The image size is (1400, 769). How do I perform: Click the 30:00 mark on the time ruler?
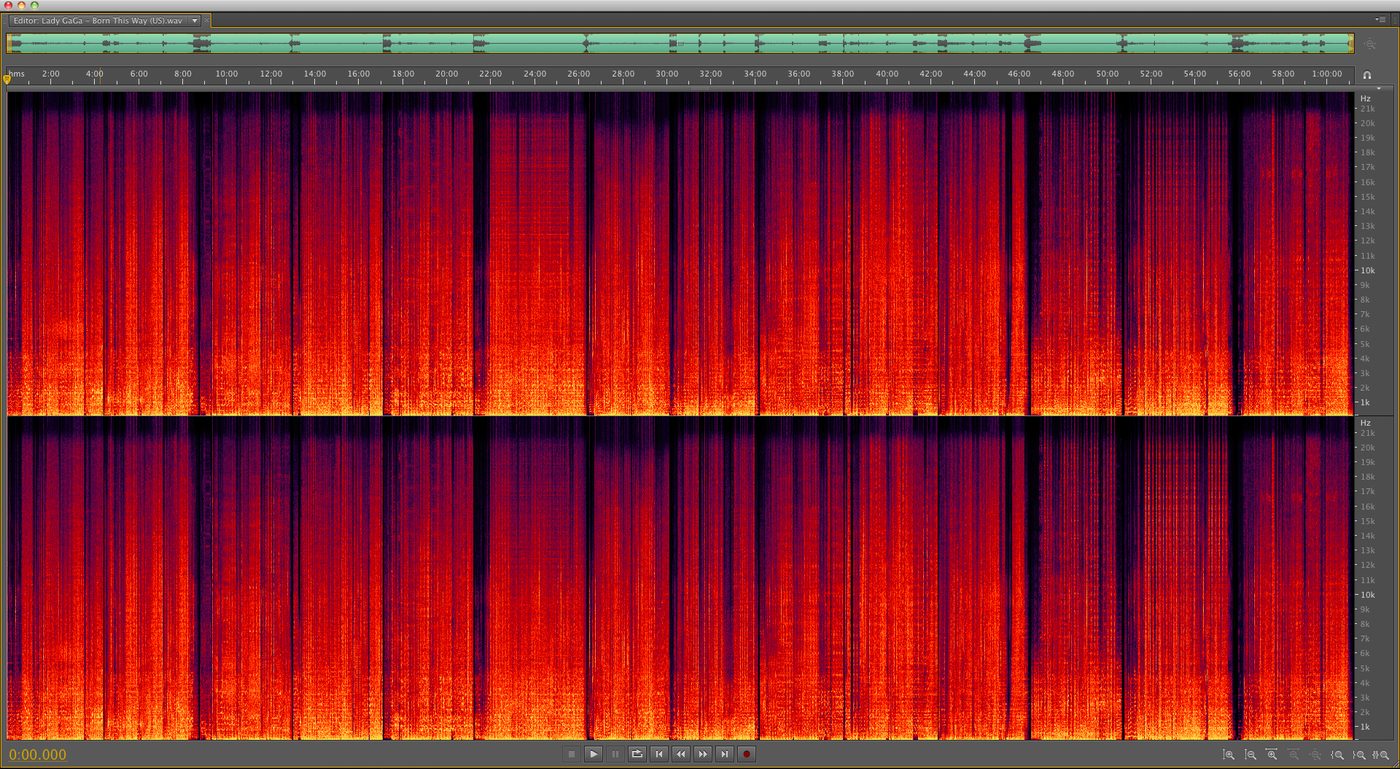coord(667,74)
